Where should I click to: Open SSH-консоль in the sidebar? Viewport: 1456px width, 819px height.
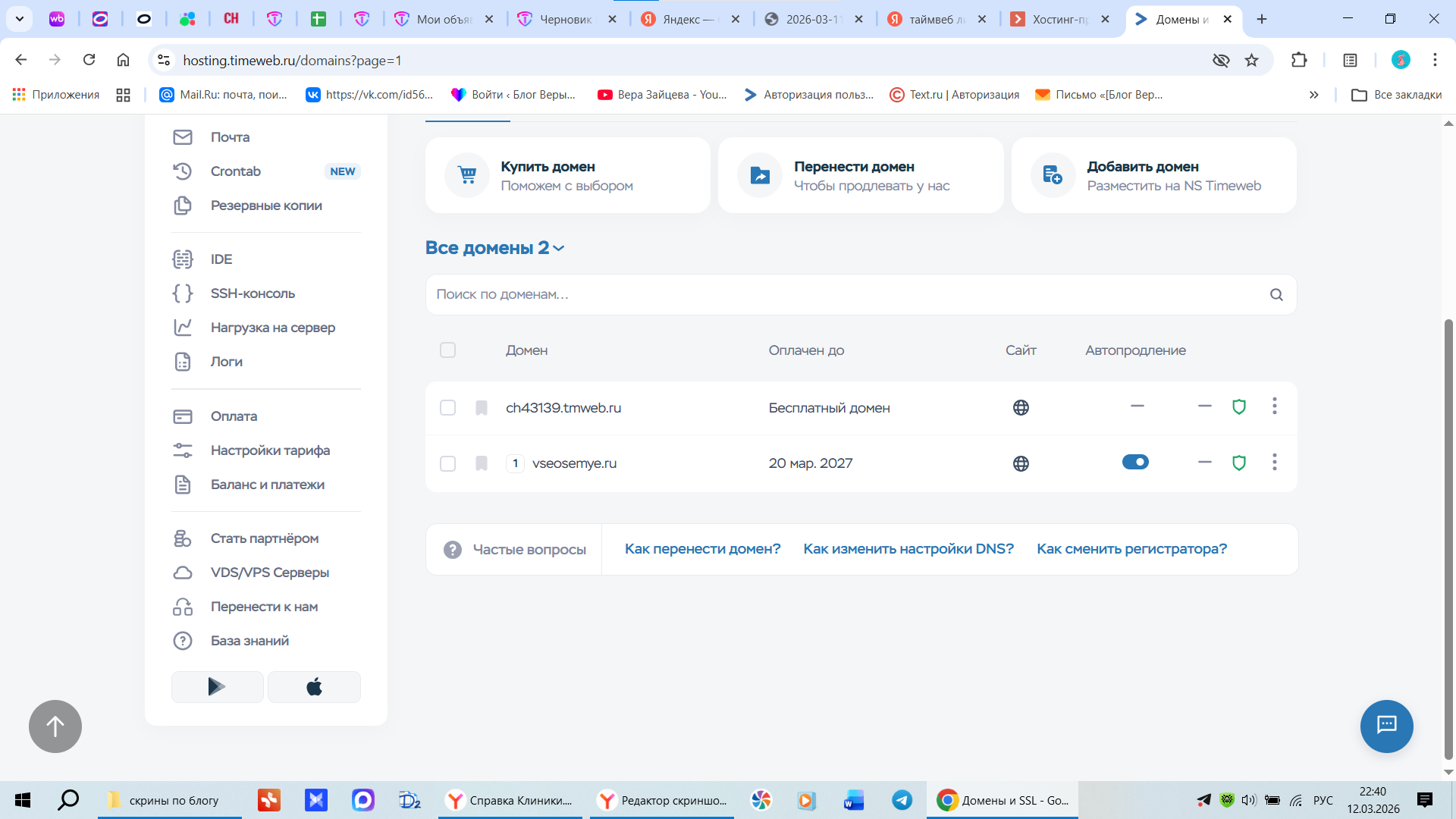(253, 293)
